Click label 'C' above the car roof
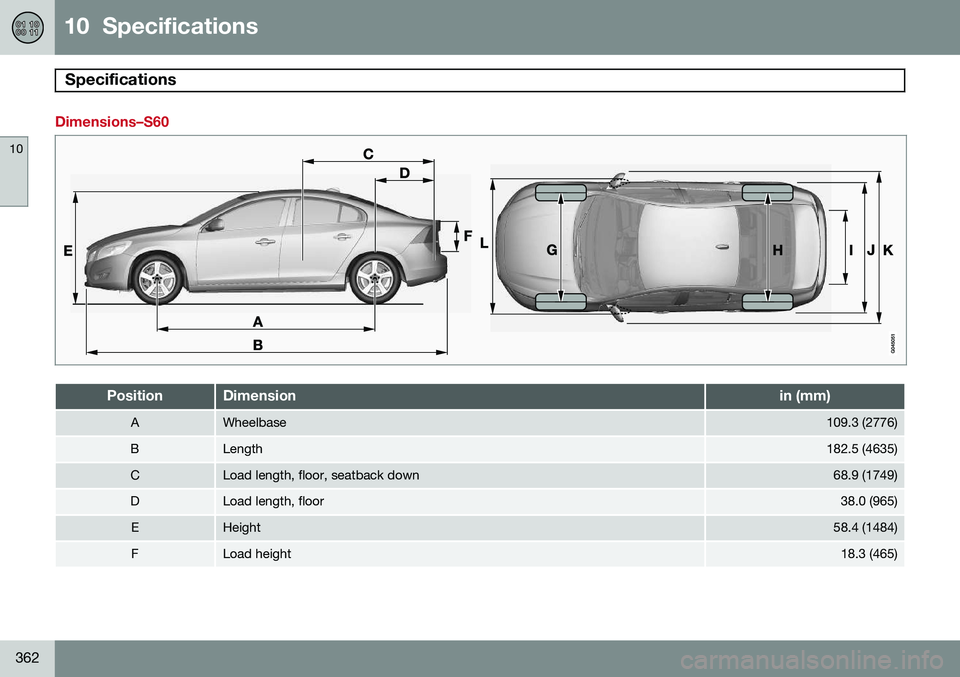Image resolution: width=960 pixels, height=677 pixels. coord(368,154)
